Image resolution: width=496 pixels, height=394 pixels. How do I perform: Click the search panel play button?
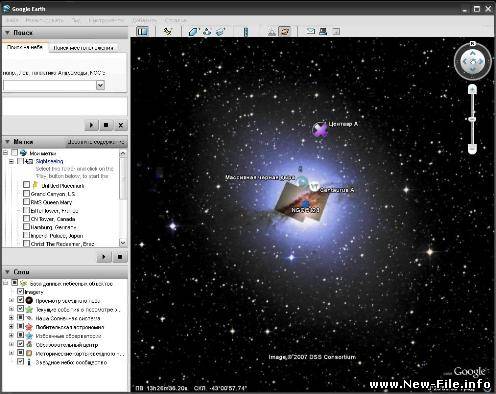pos(91,125)
